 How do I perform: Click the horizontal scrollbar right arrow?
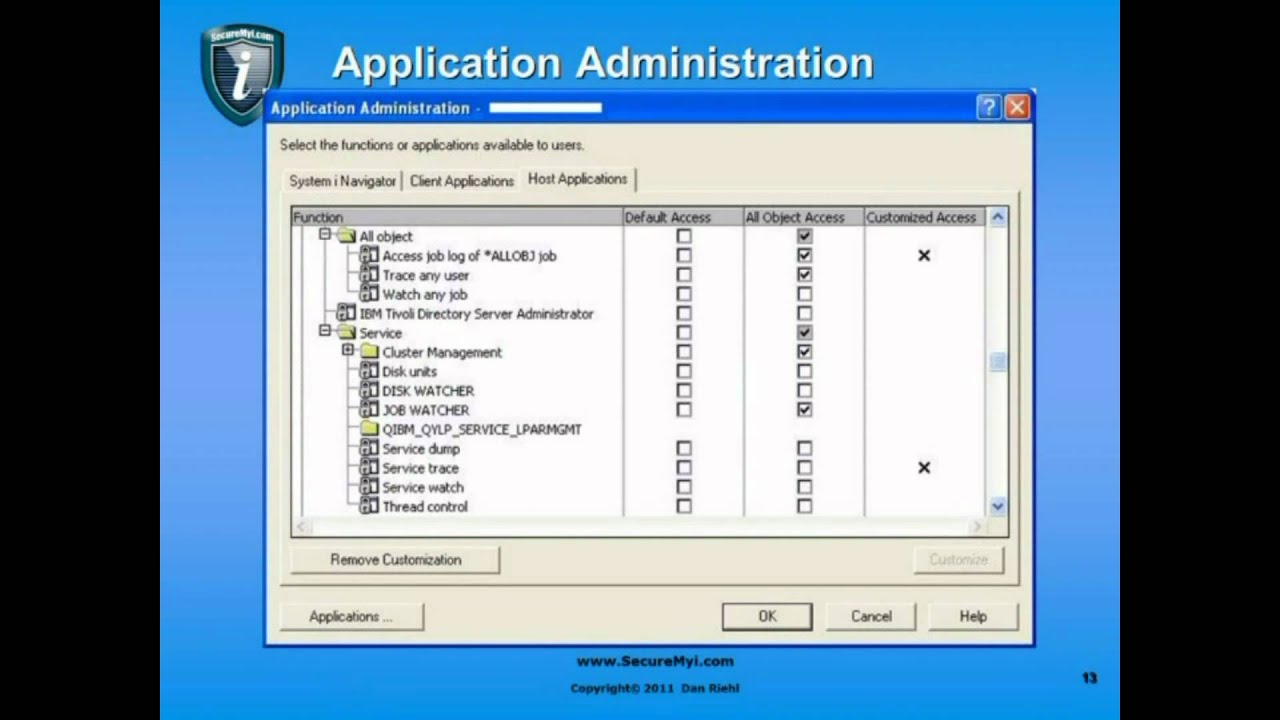click(977, 527)
